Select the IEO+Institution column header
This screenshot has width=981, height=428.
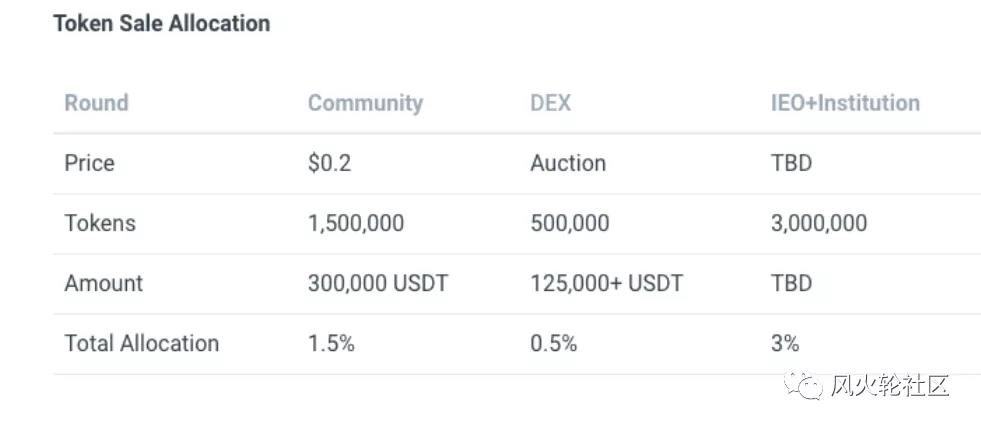(x=845, y=103)
